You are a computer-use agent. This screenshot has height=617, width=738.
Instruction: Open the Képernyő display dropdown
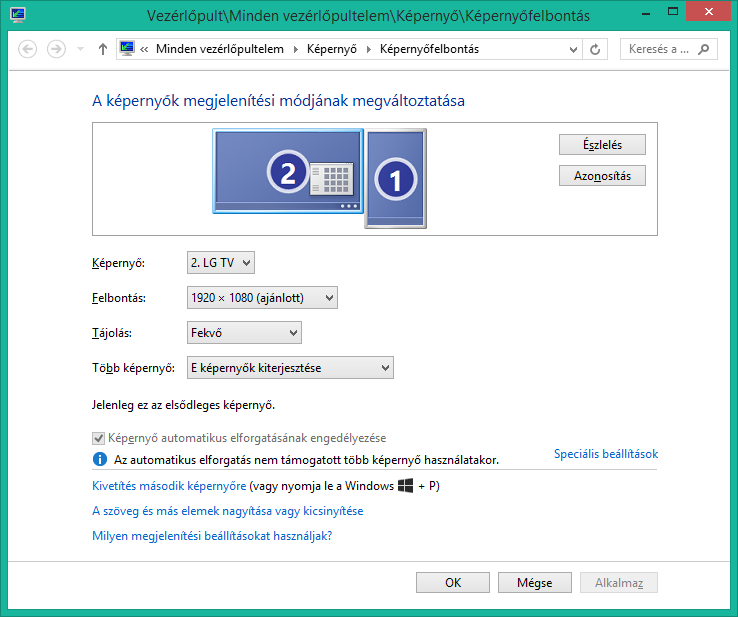tap(221, 263)
